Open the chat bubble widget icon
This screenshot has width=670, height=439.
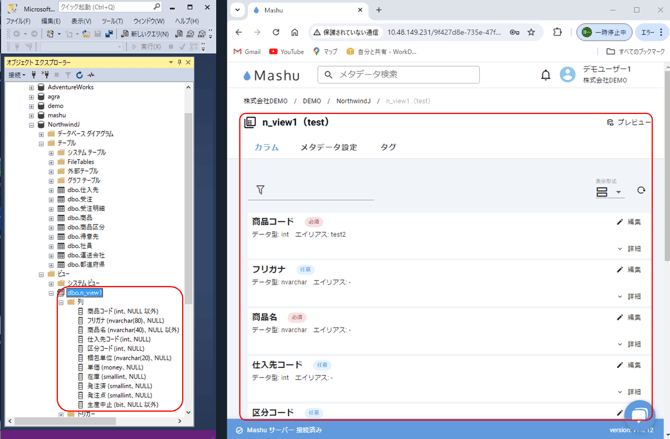[x=638, y=412]
